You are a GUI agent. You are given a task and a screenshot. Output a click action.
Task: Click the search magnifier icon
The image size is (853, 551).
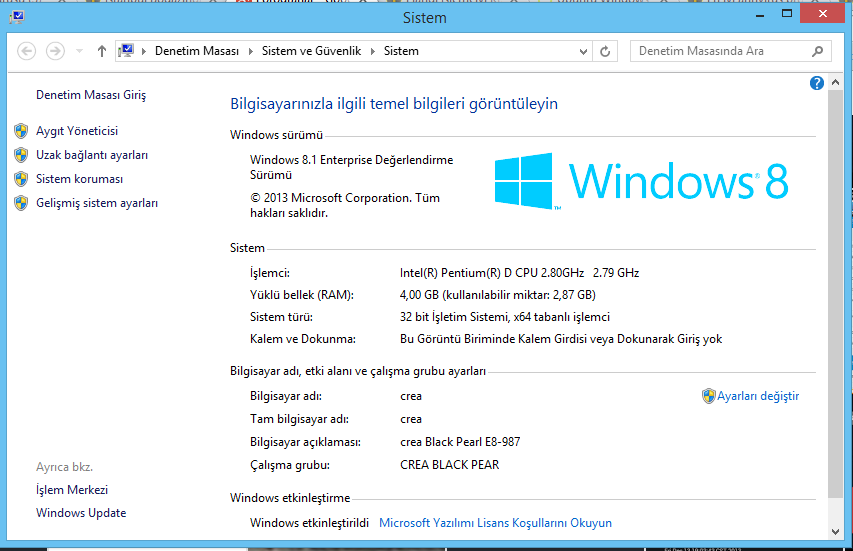[817, 51]
